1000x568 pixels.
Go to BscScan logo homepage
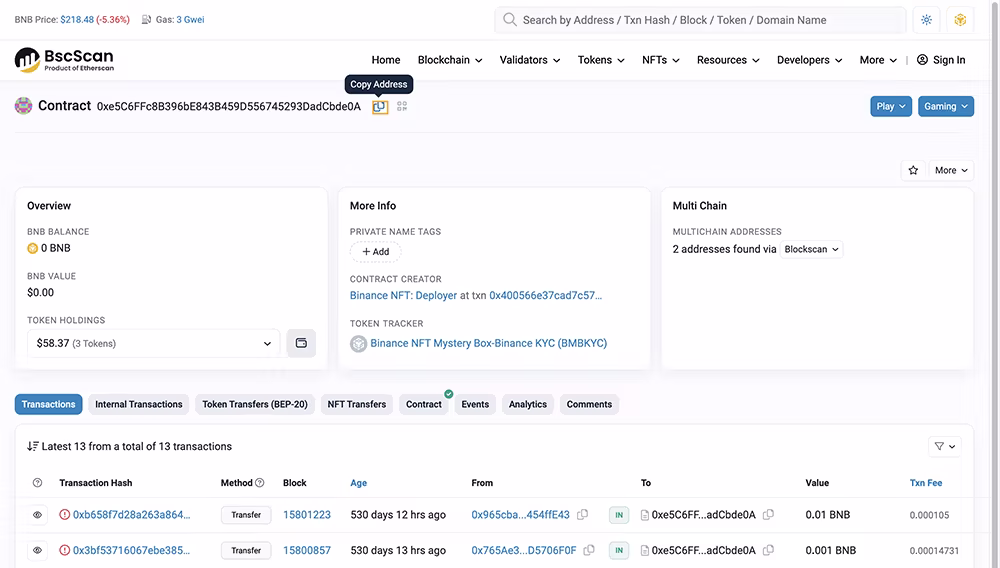pyautogui.click(x=64, y=60)
